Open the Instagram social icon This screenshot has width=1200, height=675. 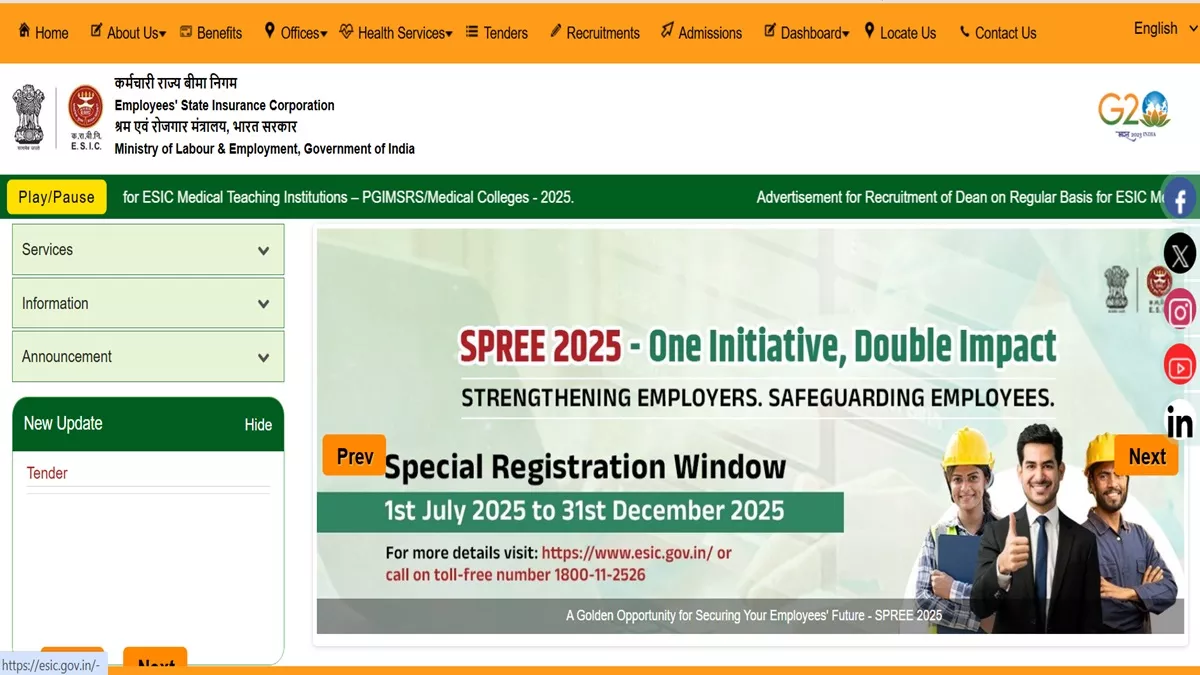point(1180,311)
